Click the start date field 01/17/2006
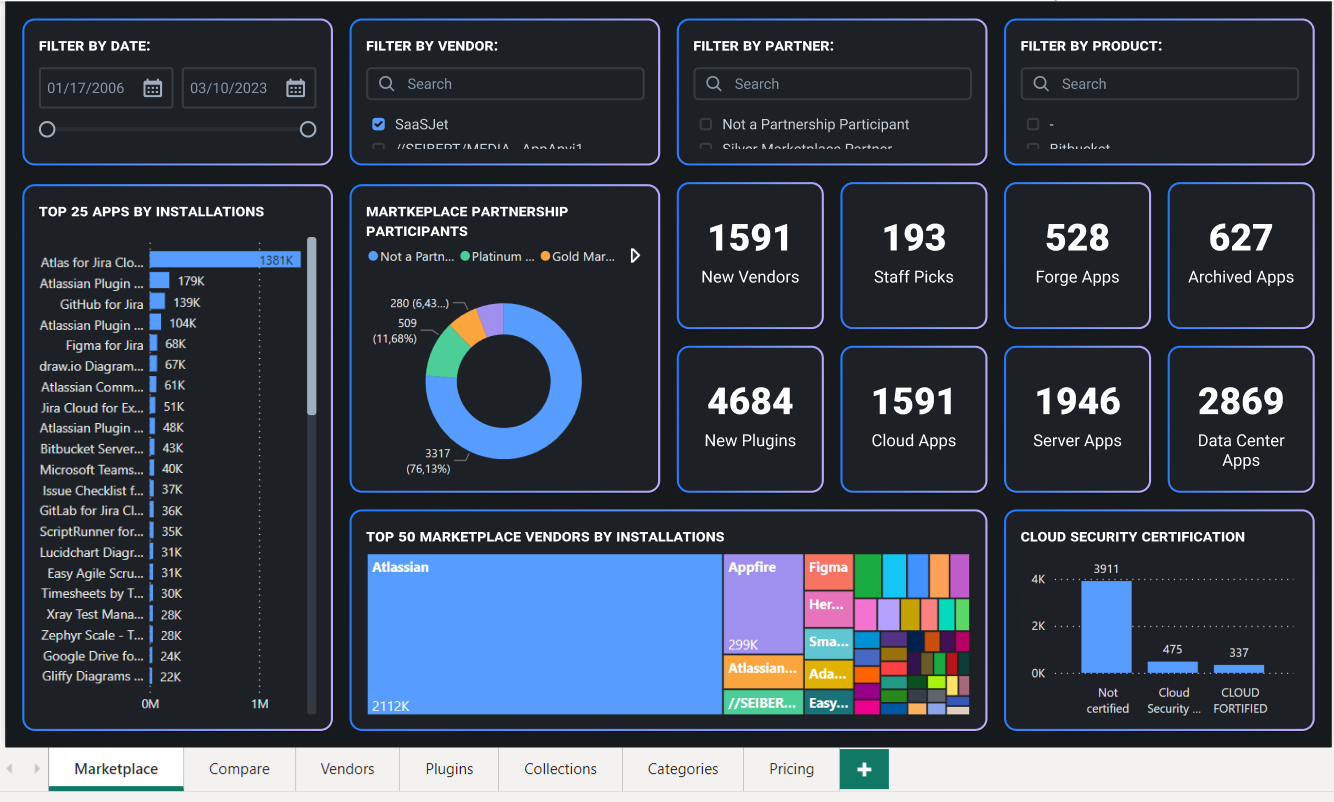1334x802 pixels. pyautogui.click(x=106, y=88)
